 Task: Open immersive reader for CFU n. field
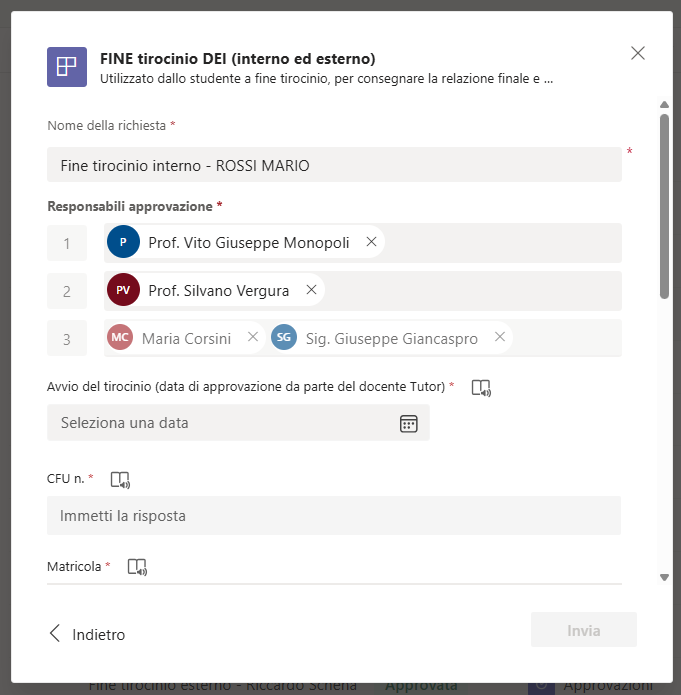point(120,479)
